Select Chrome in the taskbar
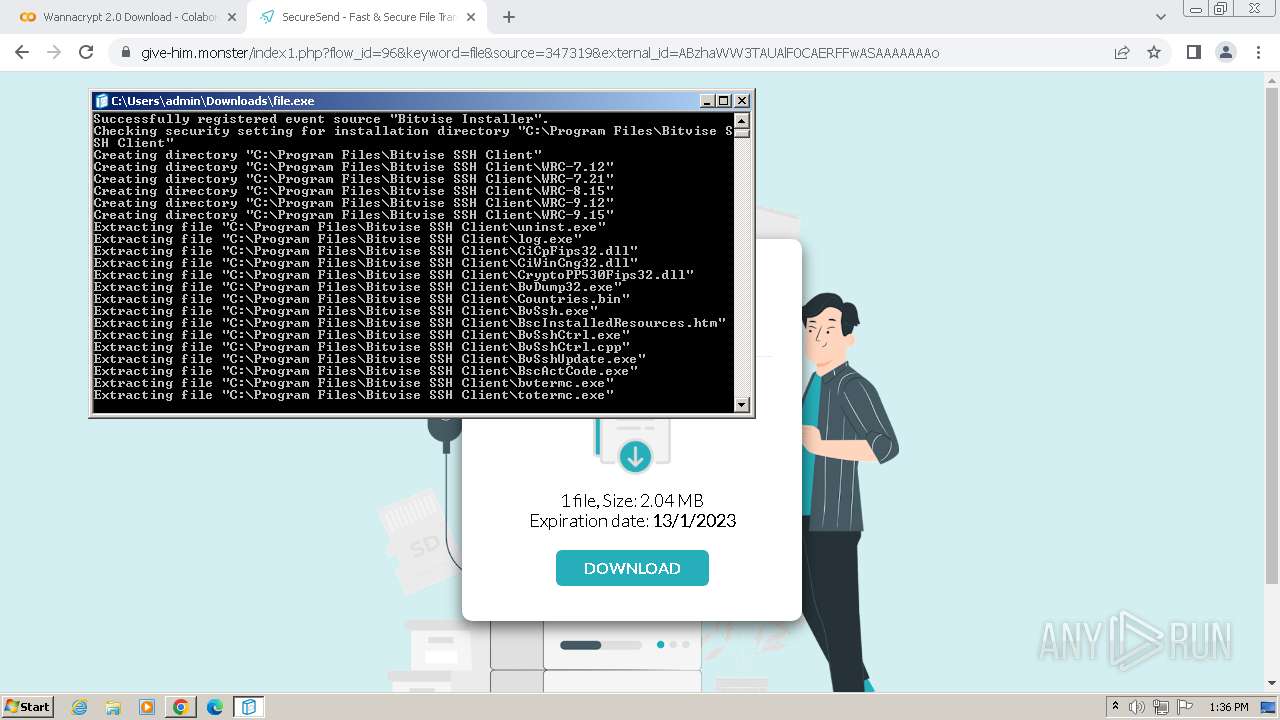 click(181, 707)
